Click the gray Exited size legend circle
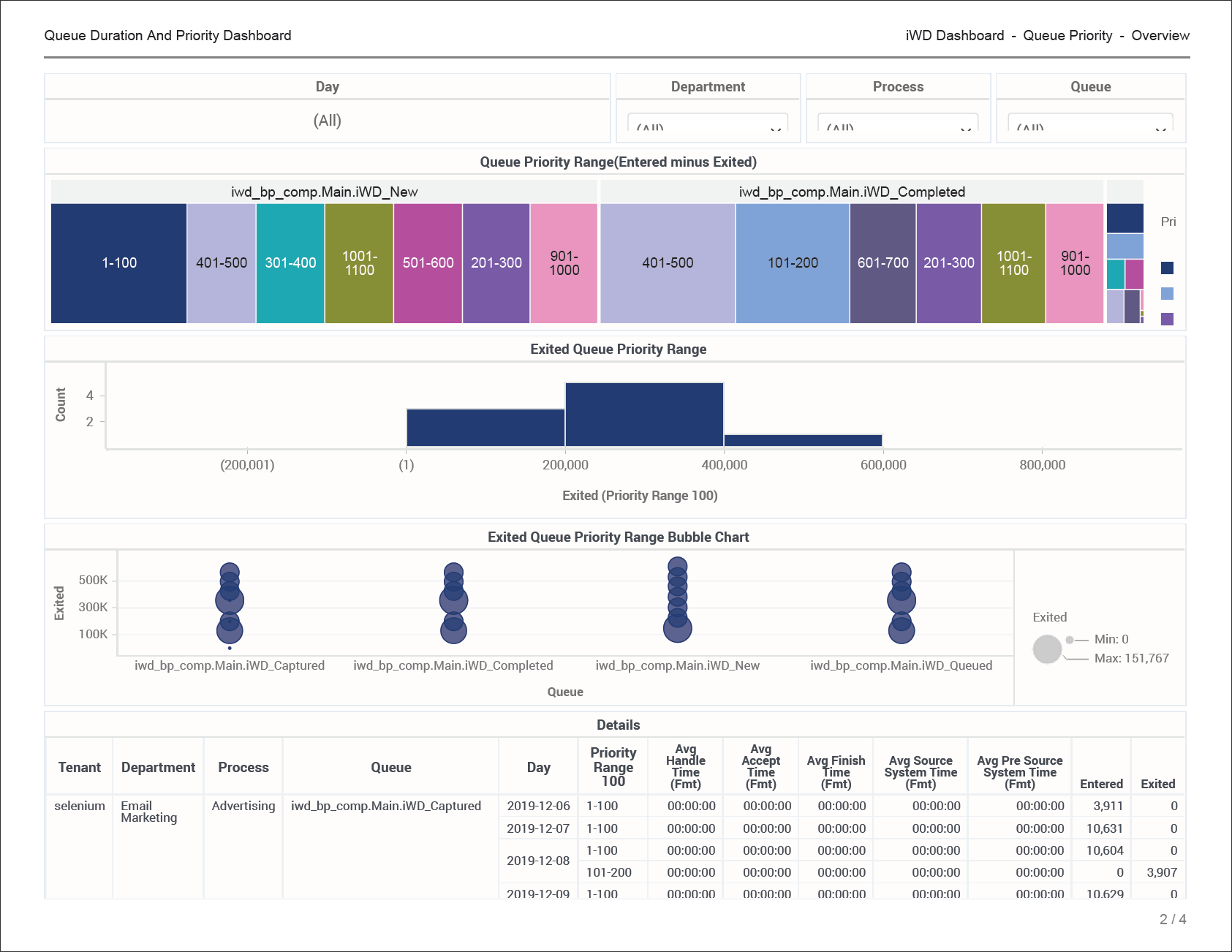 click(1047, 649)
